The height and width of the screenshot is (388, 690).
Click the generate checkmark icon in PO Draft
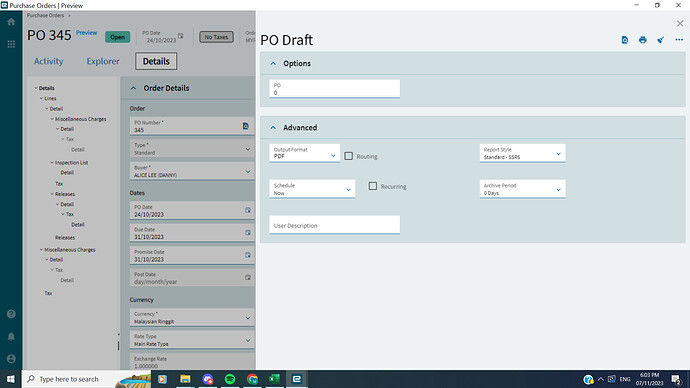click(661, 40)
